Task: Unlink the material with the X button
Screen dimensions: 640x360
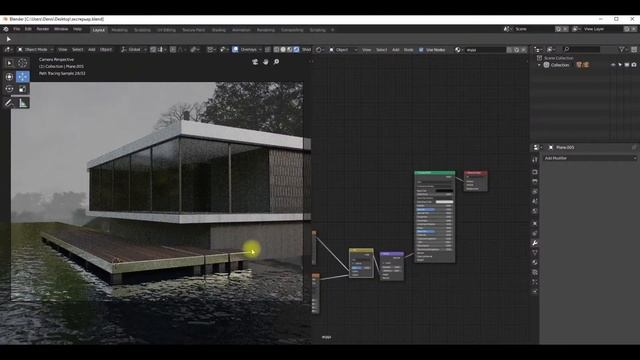Action: tap(524, 50)
